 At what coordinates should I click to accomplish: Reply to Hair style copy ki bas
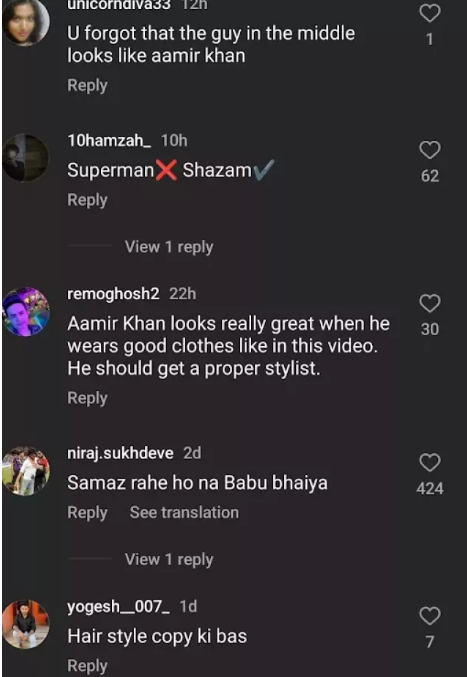pos(87,666)
